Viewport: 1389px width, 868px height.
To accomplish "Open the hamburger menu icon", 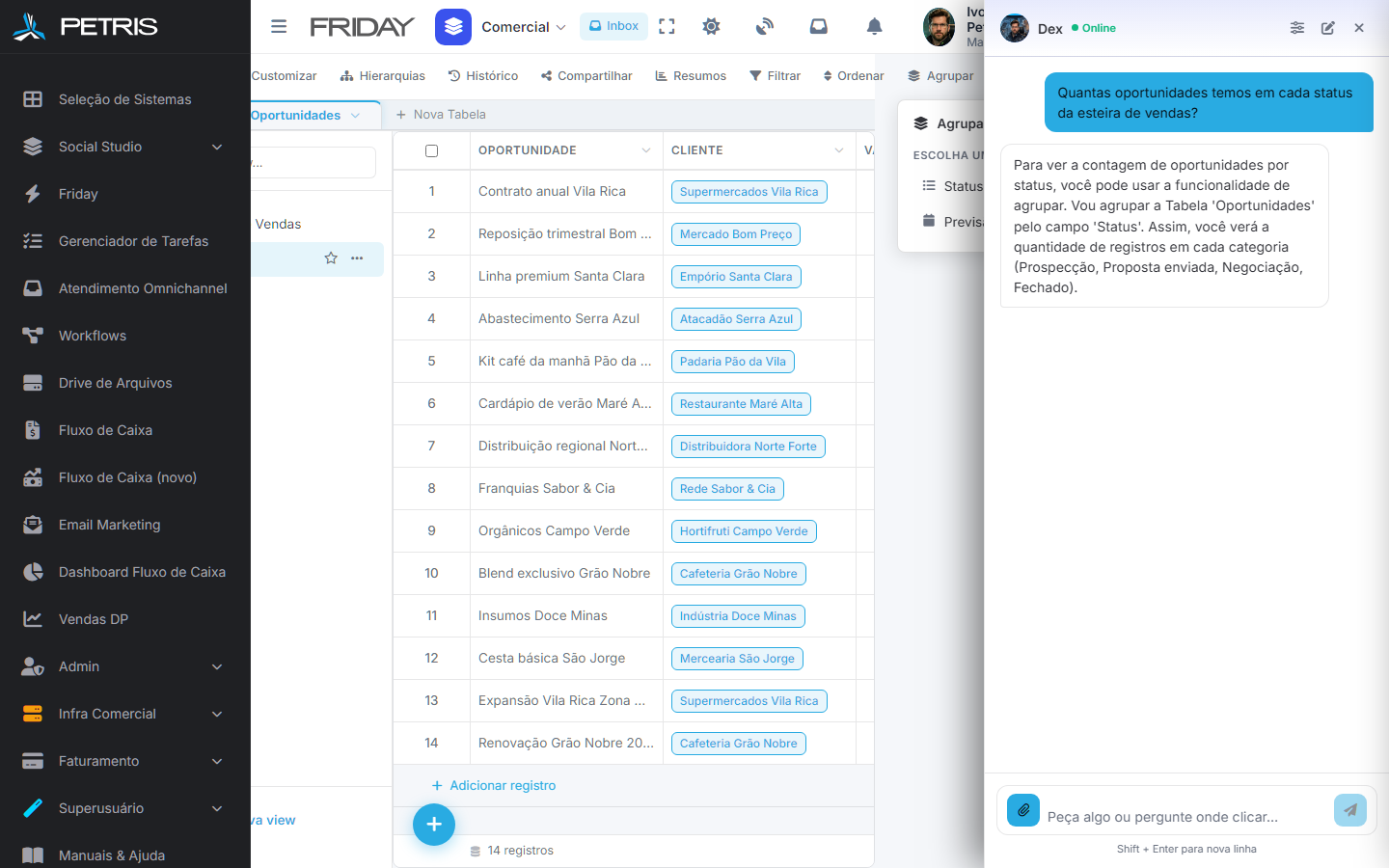I will point(279,27).
